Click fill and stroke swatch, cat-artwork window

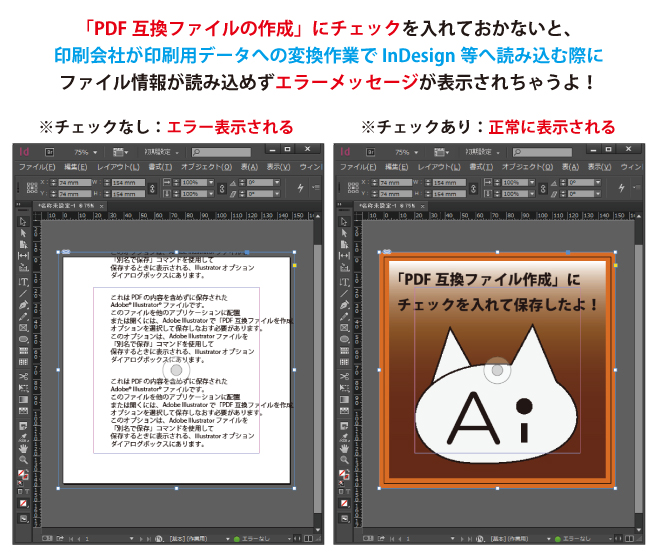[344, 474]
